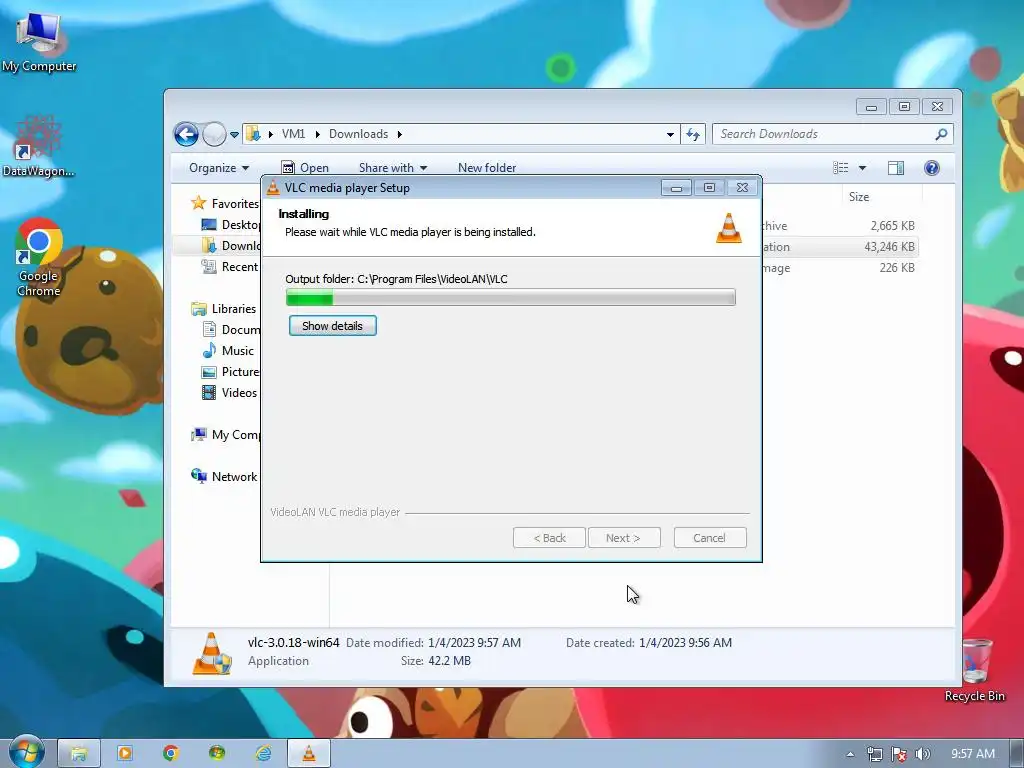Viewport: 1024px width, 768px height.
Task: Switch to VLC setup taskbar button
Action: 309,754
